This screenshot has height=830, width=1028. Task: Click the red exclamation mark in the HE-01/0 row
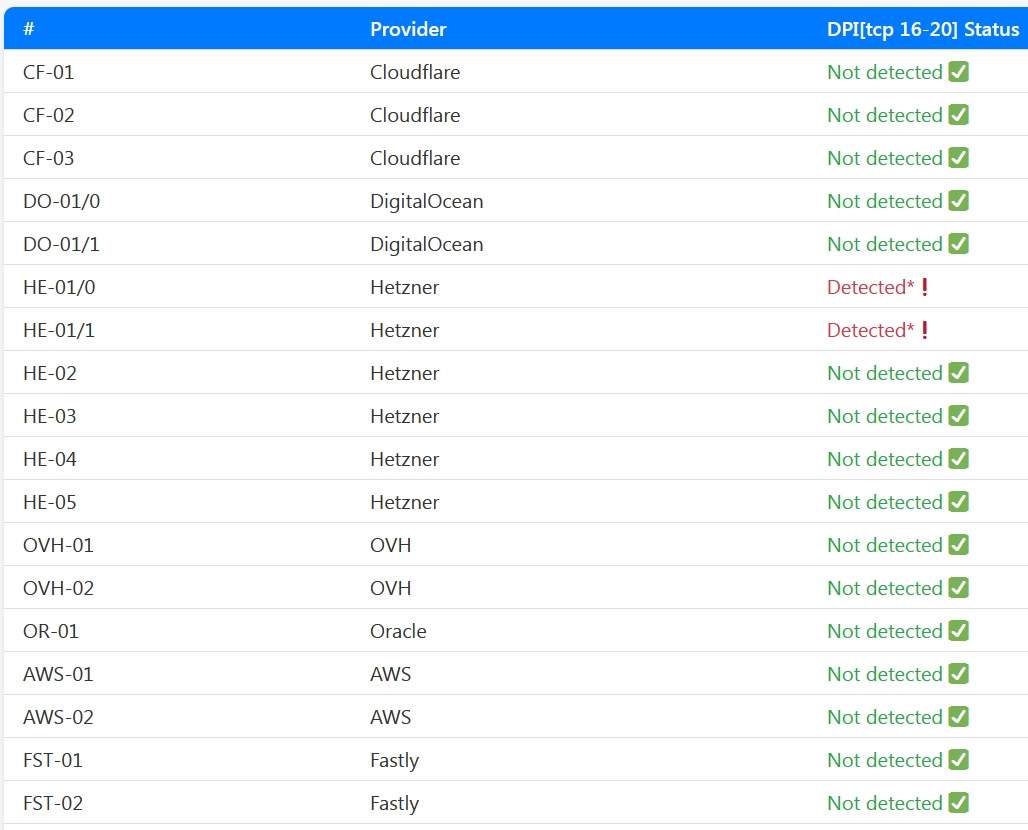pos(924,287)
